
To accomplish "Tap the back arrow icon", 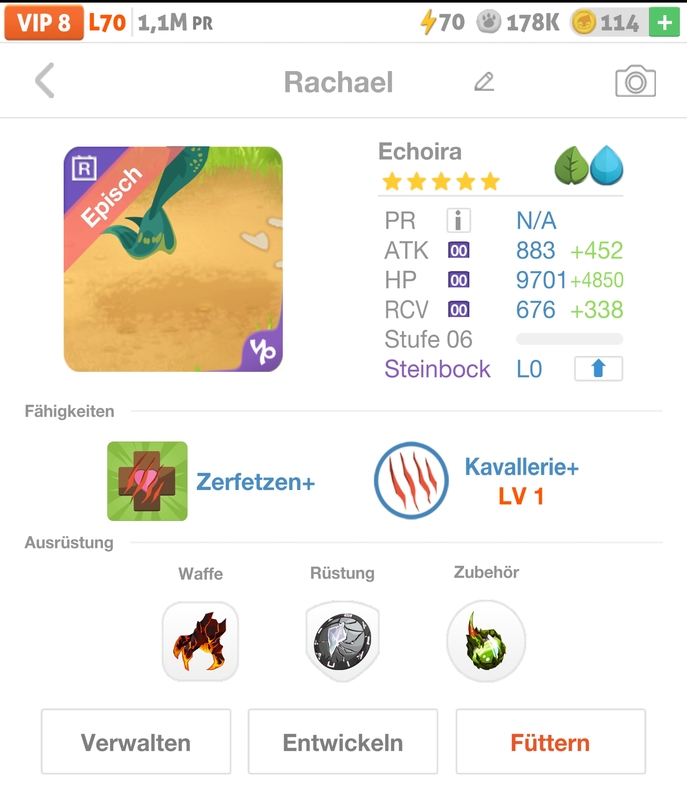I will pos(44,81).
